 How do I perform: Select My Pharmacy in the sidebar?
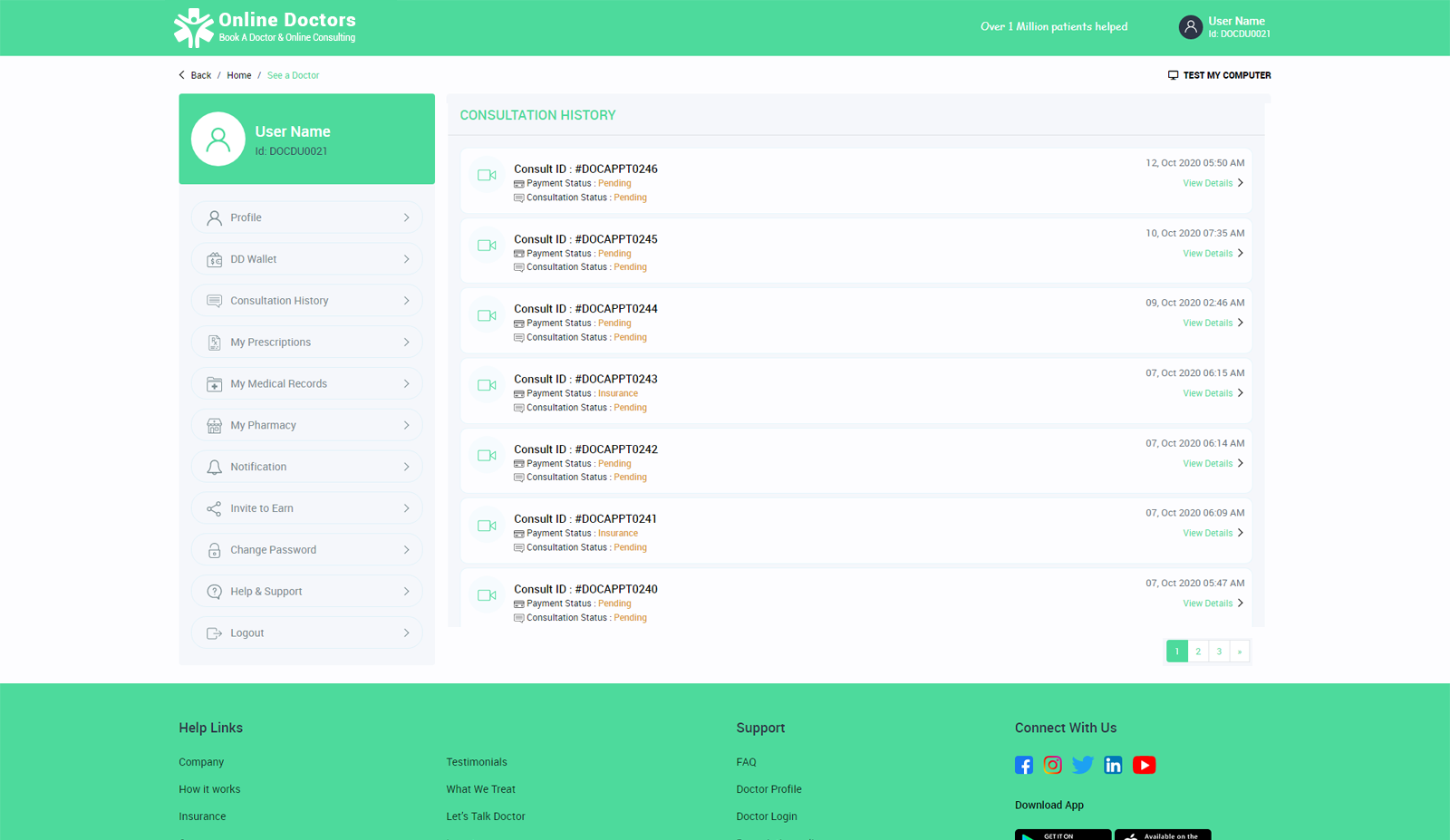(x=307, y=426)
